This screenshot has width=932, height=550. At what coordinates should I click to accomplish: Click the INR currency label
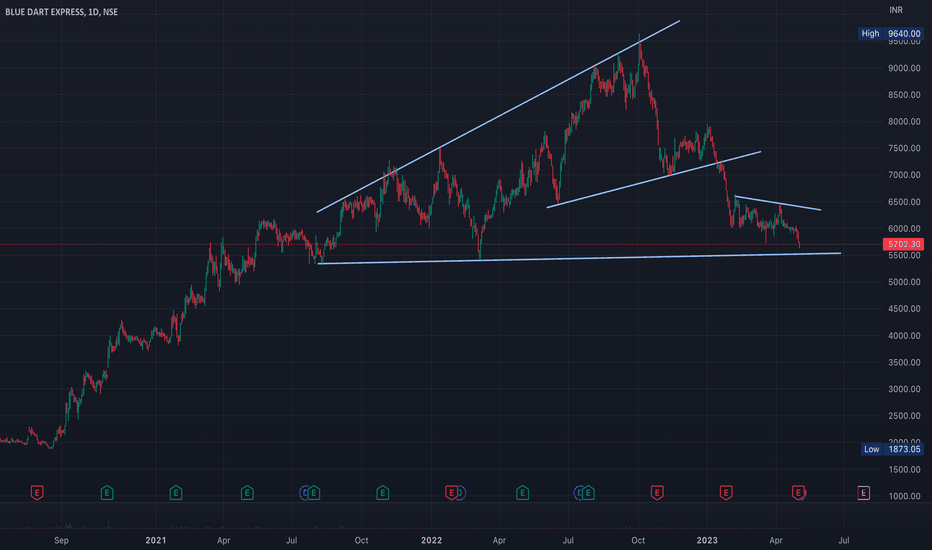[x=896, y=10]
